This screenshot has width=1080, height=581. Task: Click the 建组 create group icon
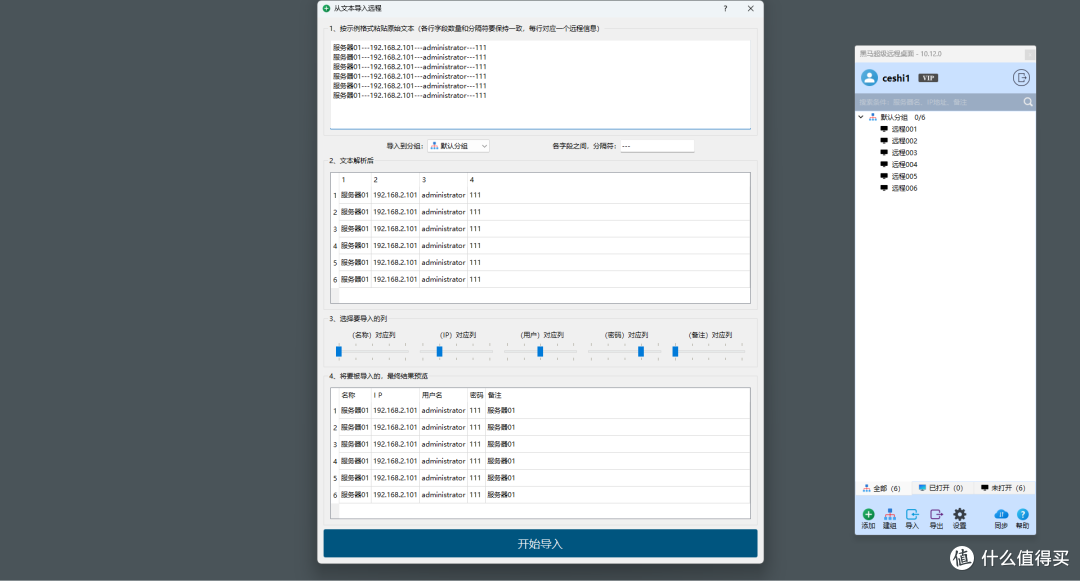pyautogui.click(x=890, y=514)
